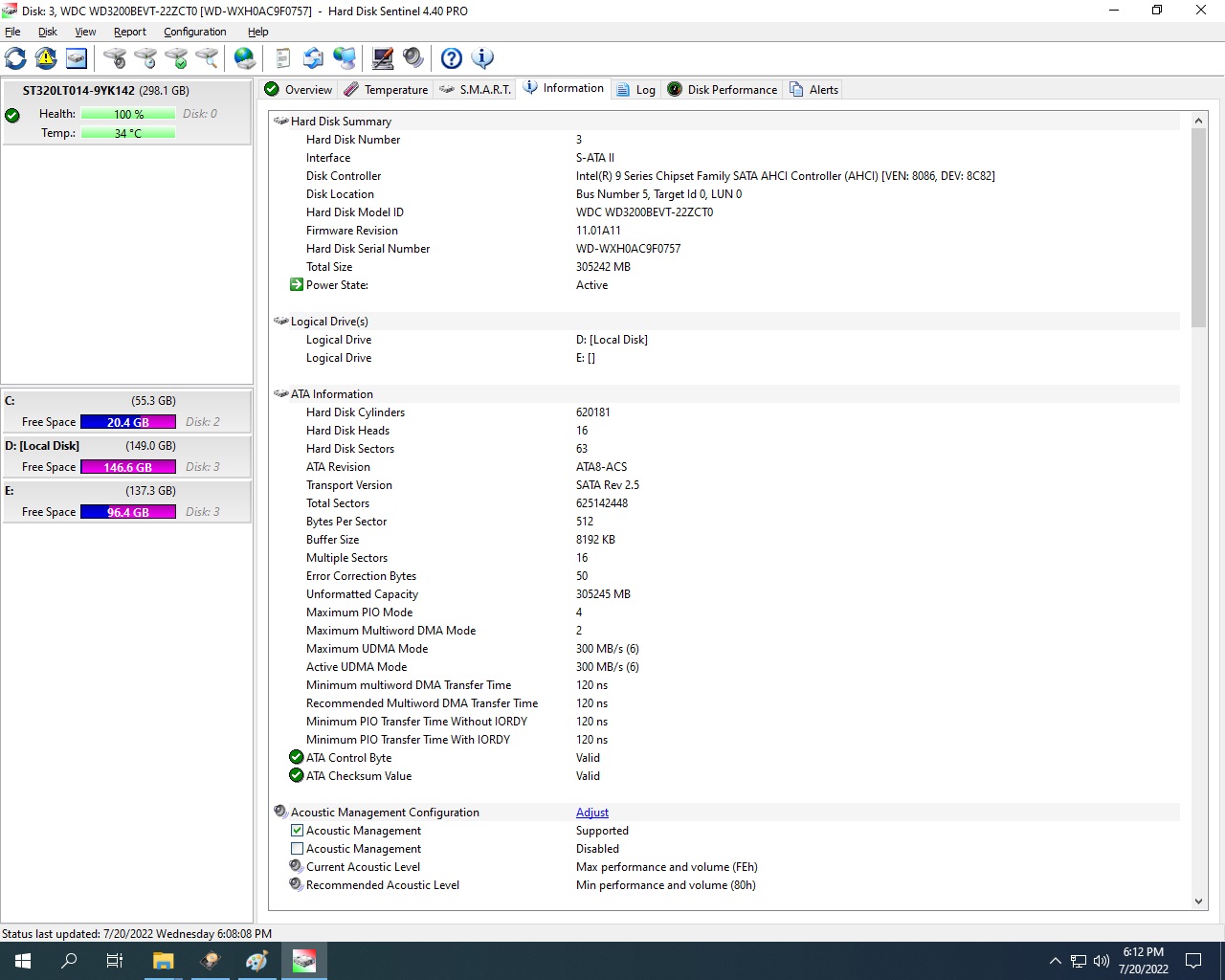Click the green health check icon for ST320LT014
Image resolution: width=1225 pixels, height=980 pixels.
(12, 116)
